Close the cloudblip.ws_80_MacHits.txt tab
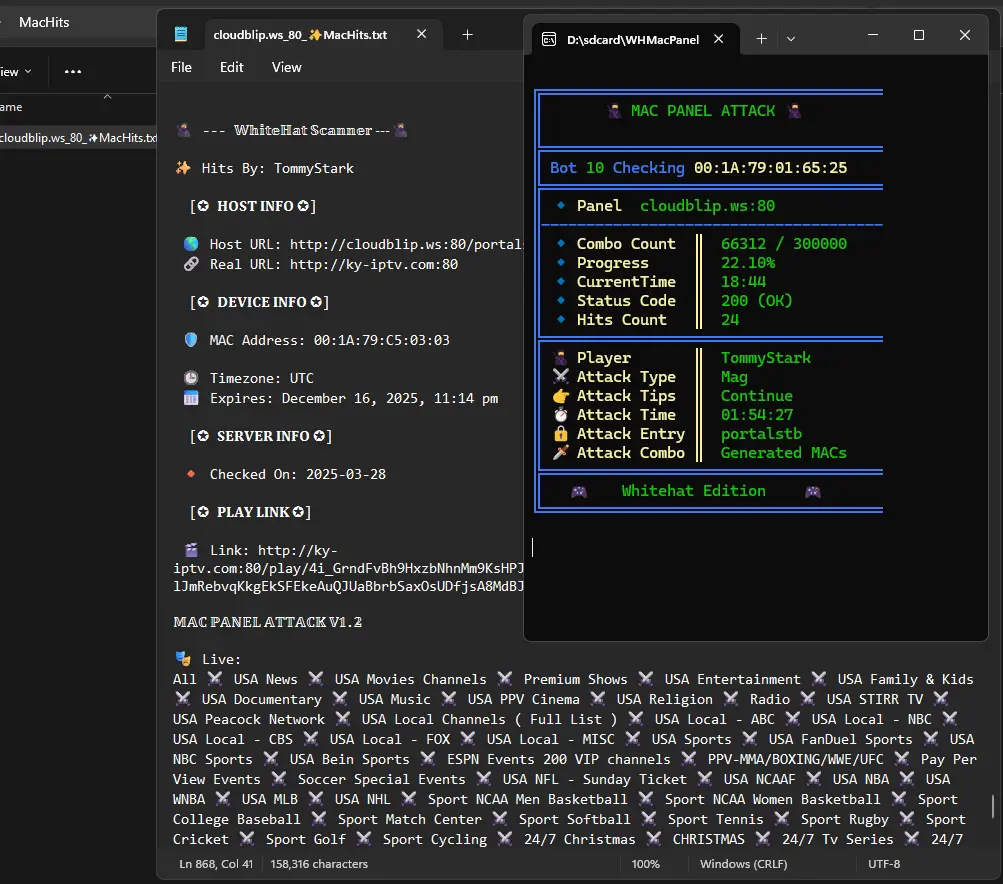 tap(422, 34)
